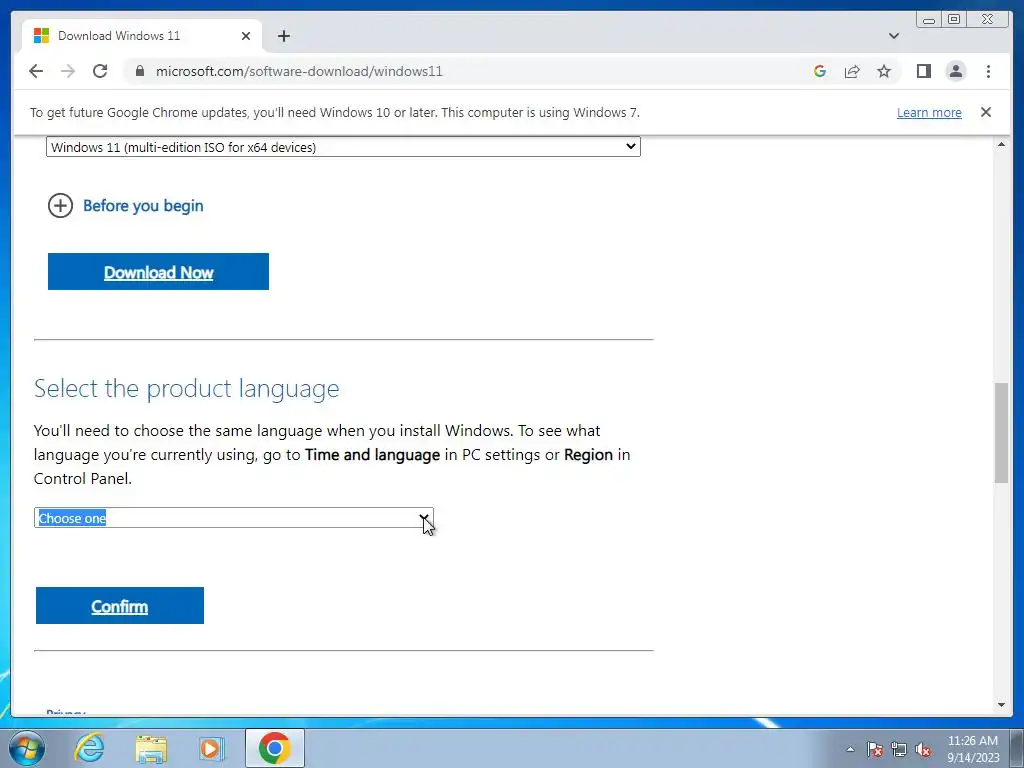Viewport: 1024px width, 768px height.
Task: Click the scrollbar up arrow
Action: tap(1001, 144)
